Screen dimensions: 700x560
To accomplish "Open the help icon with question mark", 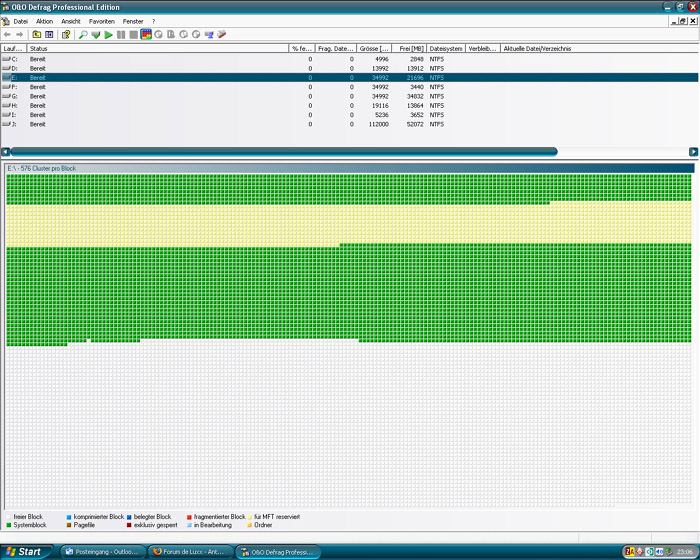I will (x=66, y=34).
